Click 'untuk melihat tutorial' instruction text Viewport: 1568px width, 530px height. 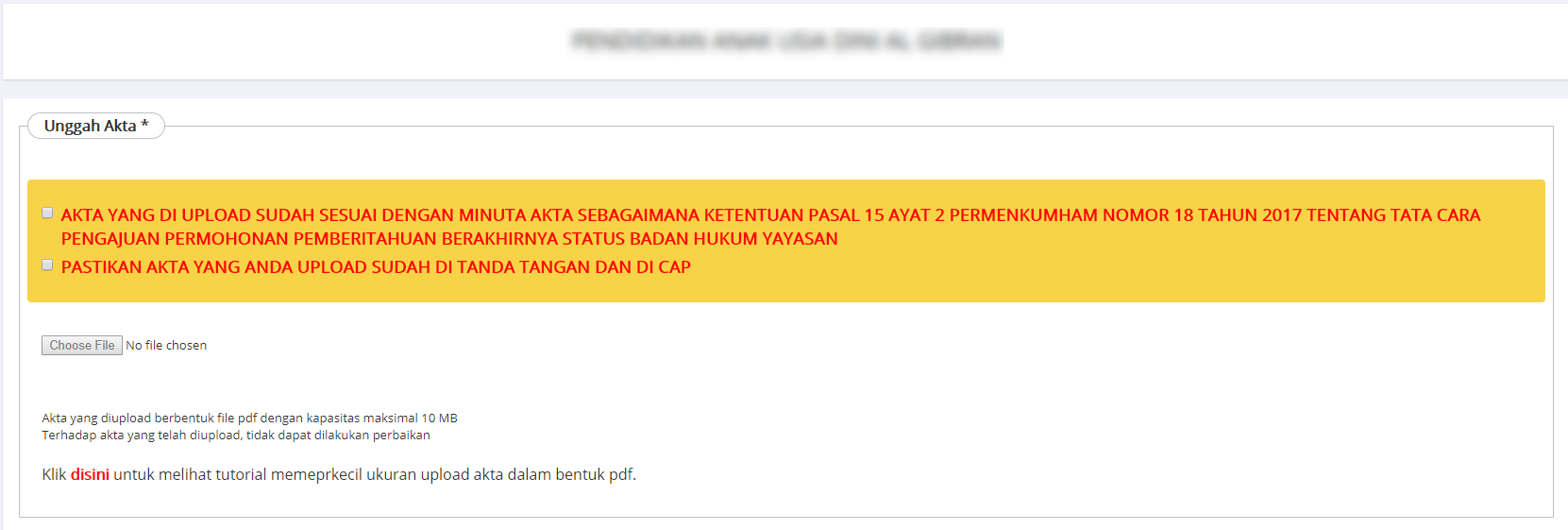189,474
